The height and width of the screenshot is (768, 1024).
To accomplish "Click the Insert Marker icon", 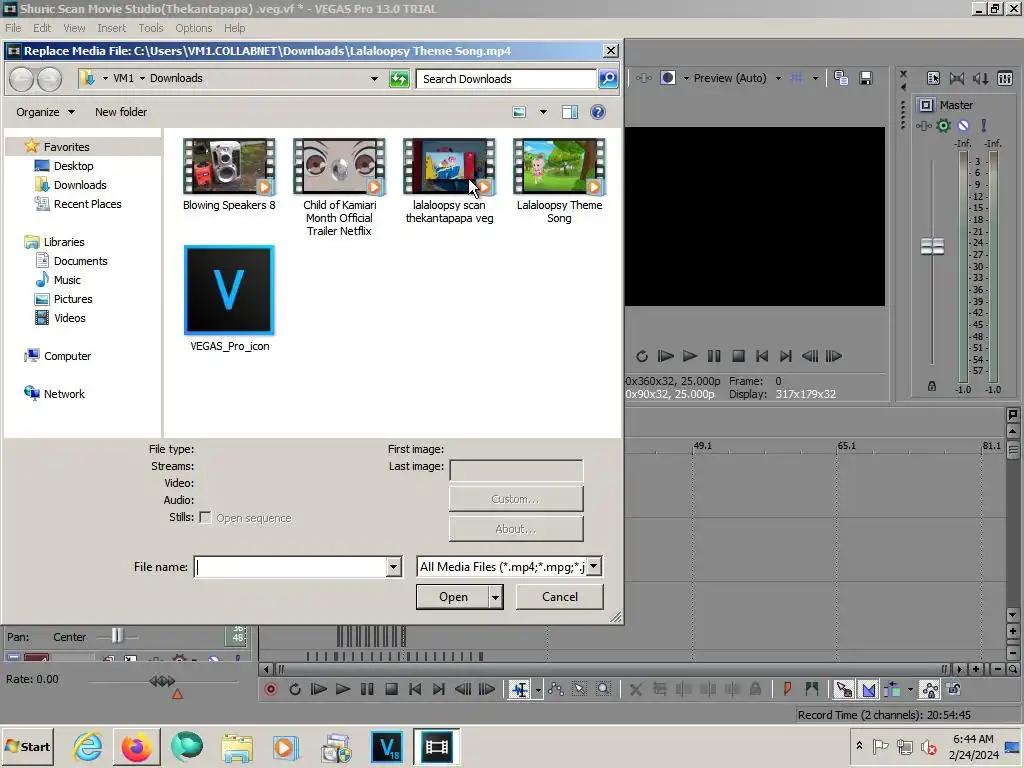I will click(x=788, y=689).
